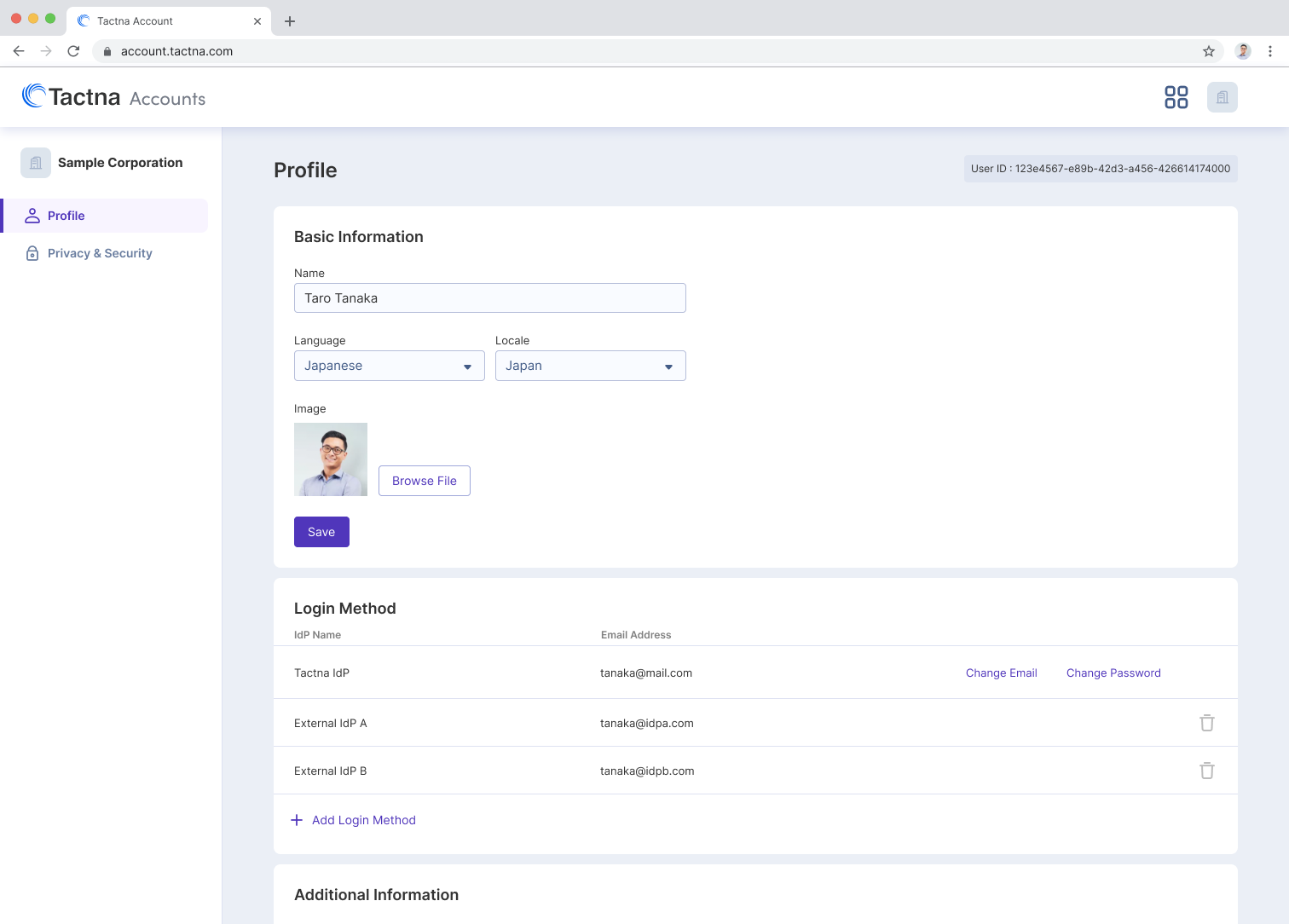Delete External IdP A login method
This screenshot has width=1289, height=924.
coord(1207,722)
